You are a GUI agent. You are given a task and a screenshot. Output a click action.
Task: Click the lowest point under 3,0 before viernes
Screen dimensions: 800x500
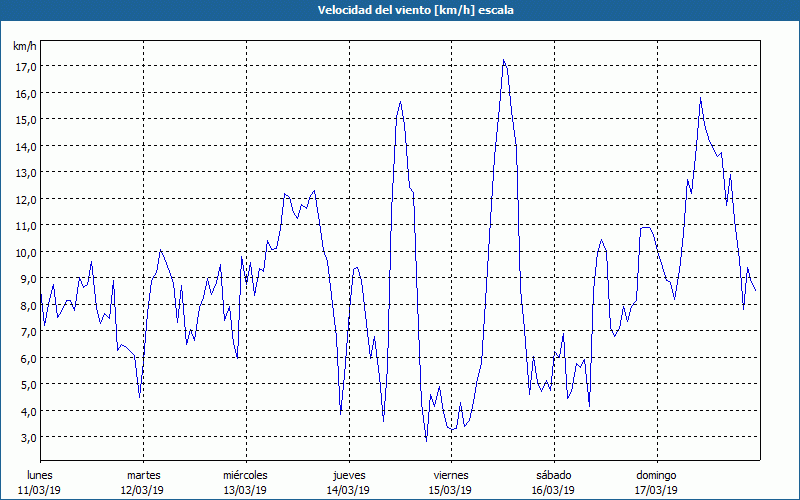(427, 440)
